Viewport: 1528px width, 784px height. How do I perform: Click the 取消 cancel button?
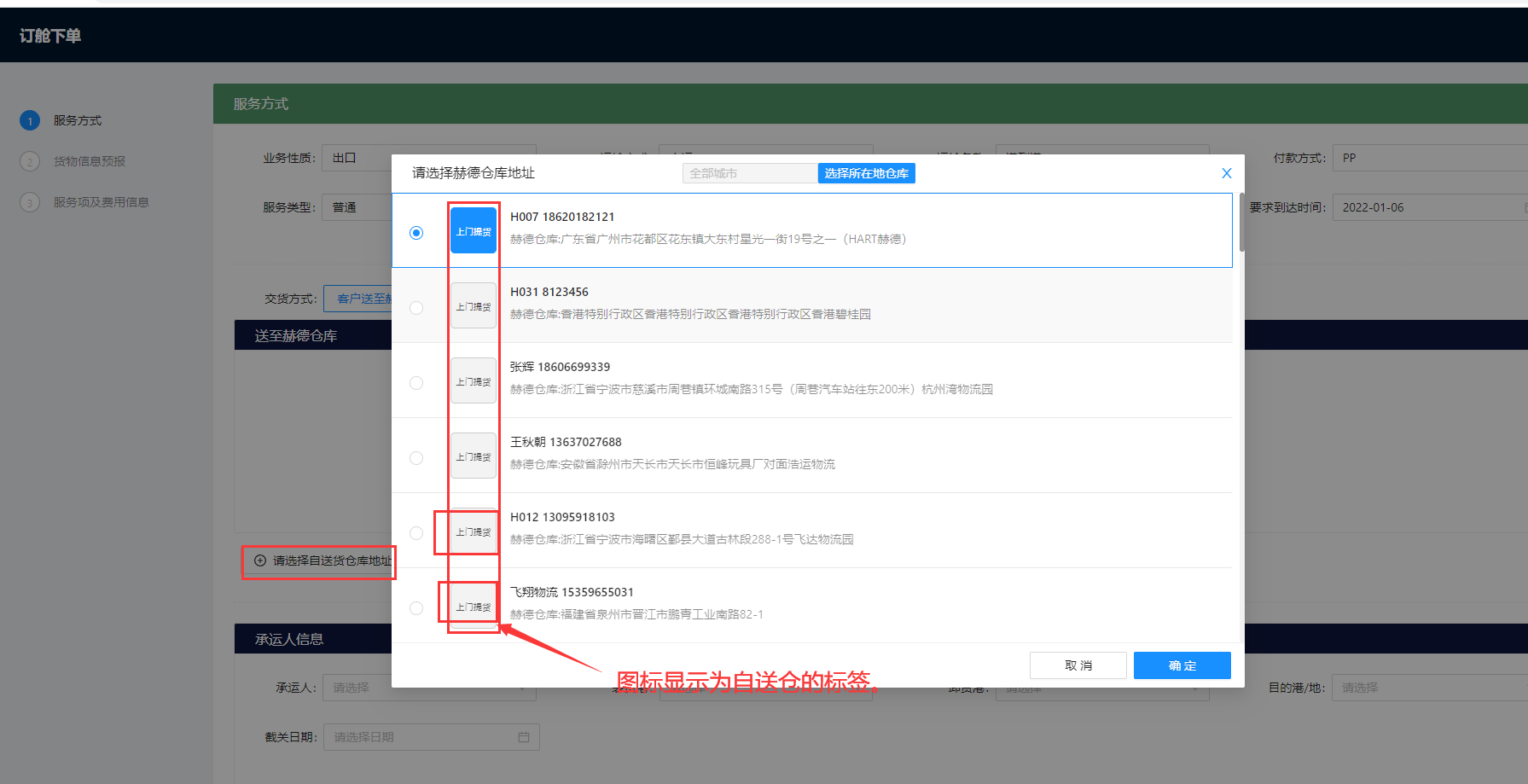click(x=1078, y=665)
